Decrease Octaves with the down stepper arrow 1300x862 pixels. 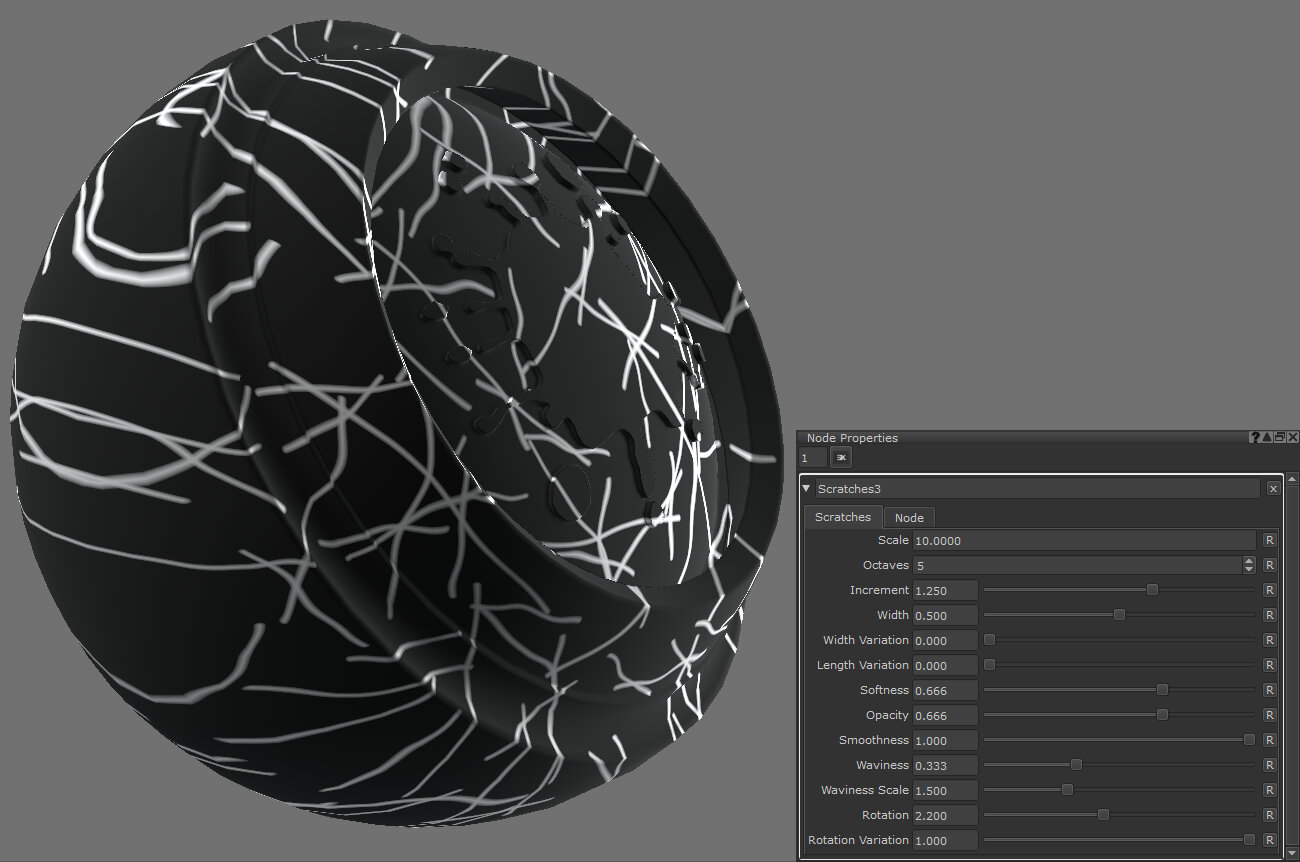coord(1248,570)
